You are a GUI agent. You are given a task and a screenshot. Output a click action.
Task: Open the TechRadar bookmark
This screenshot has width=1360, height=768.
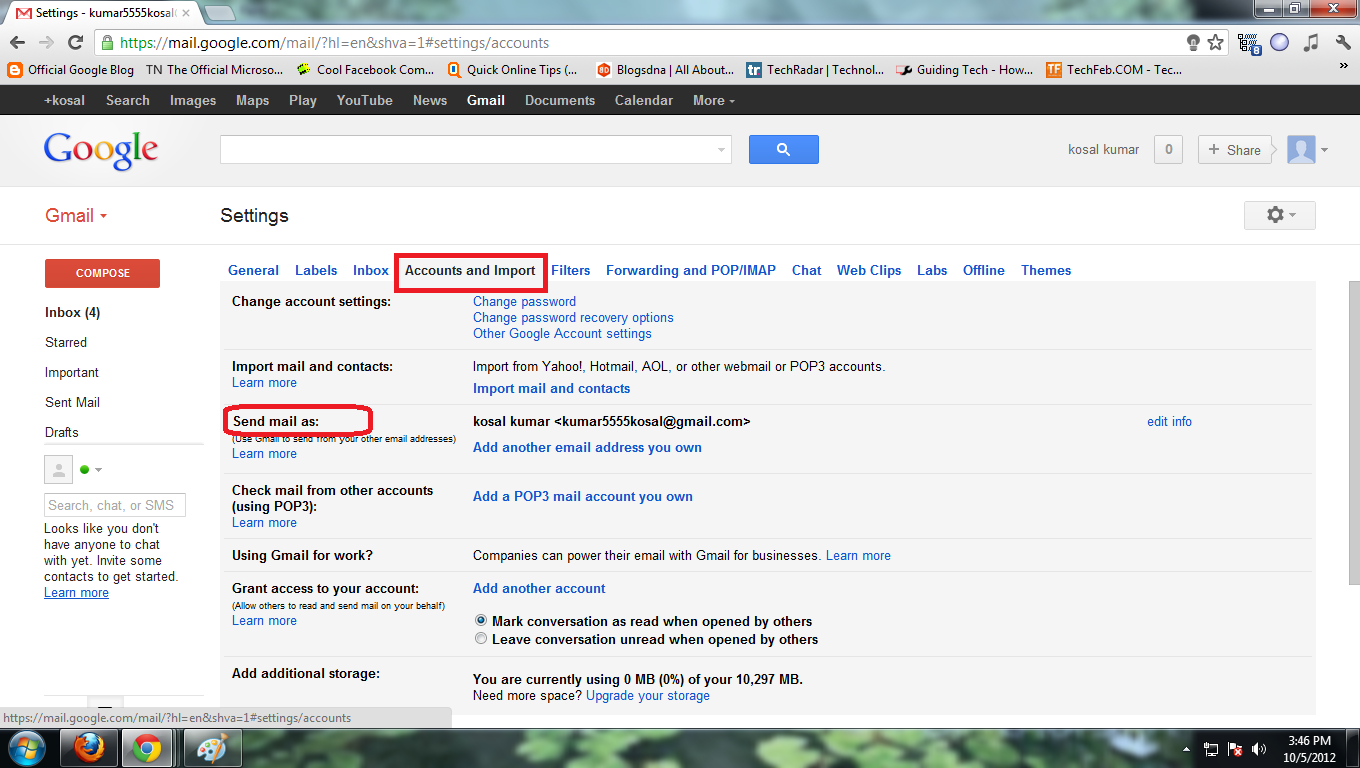pos(815,70)
